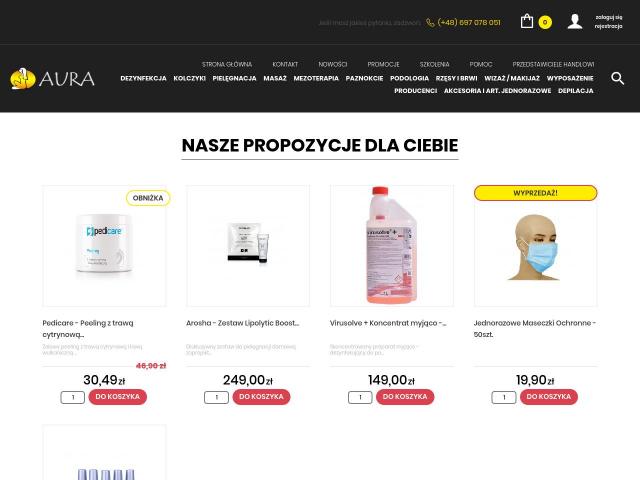
Task: Add Pedicare peeling to cart
Action: tap(118, 397)
